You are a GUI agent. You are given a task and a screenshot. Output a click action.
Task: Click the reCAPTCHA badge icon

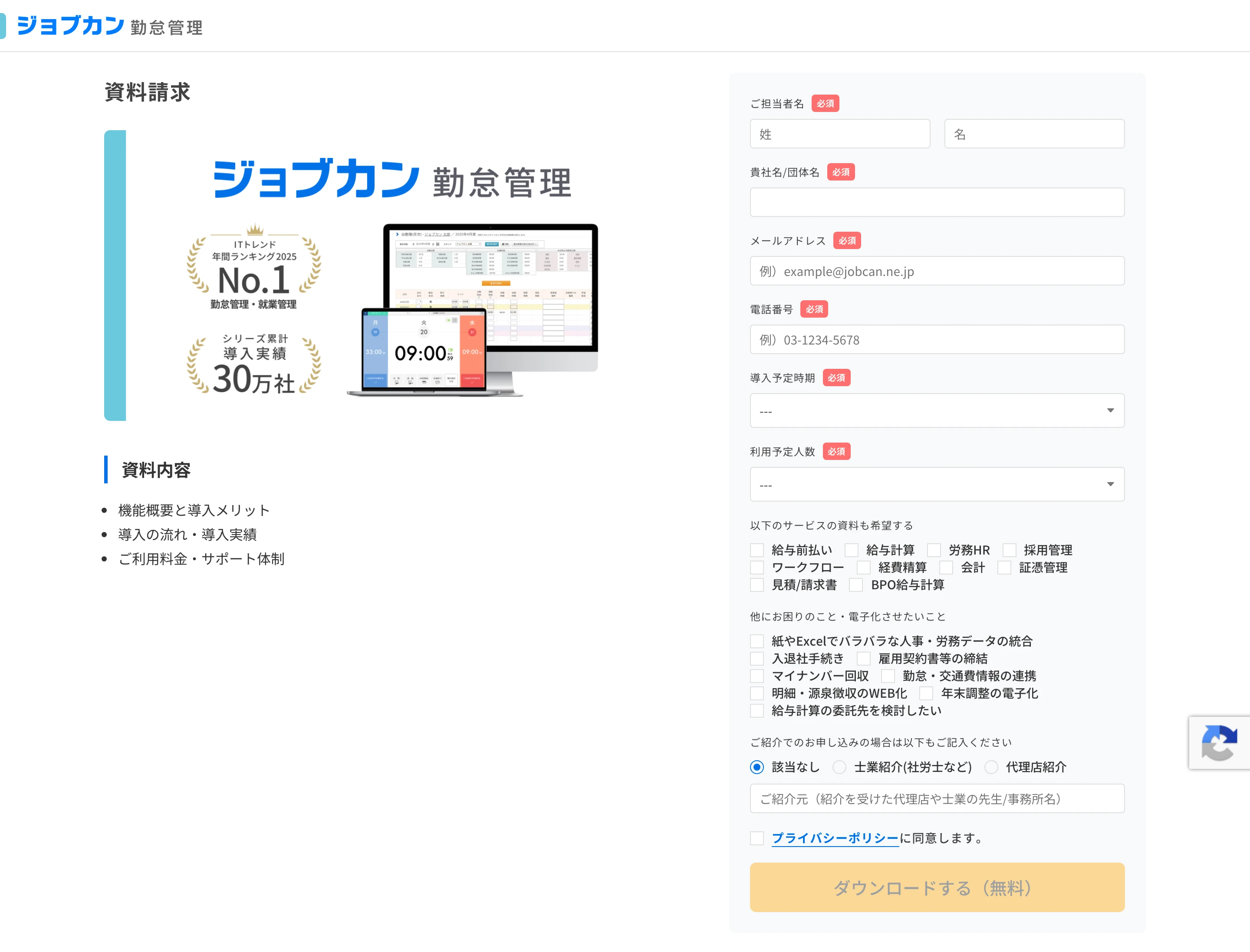tap(1219, 742)
